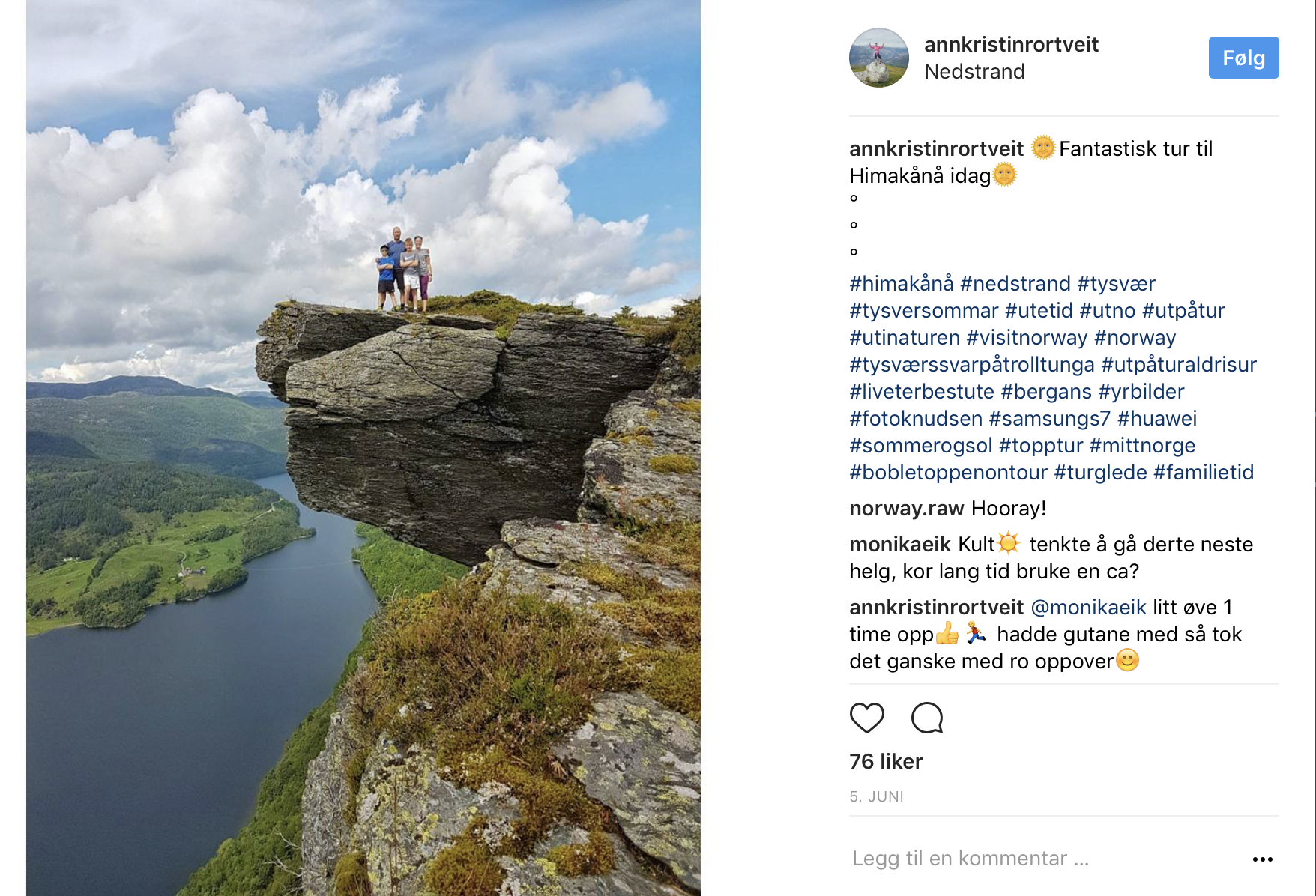Open the monikaeik commenter profile
Screen dimensions: 1316x896
click(x=900, y=545)
